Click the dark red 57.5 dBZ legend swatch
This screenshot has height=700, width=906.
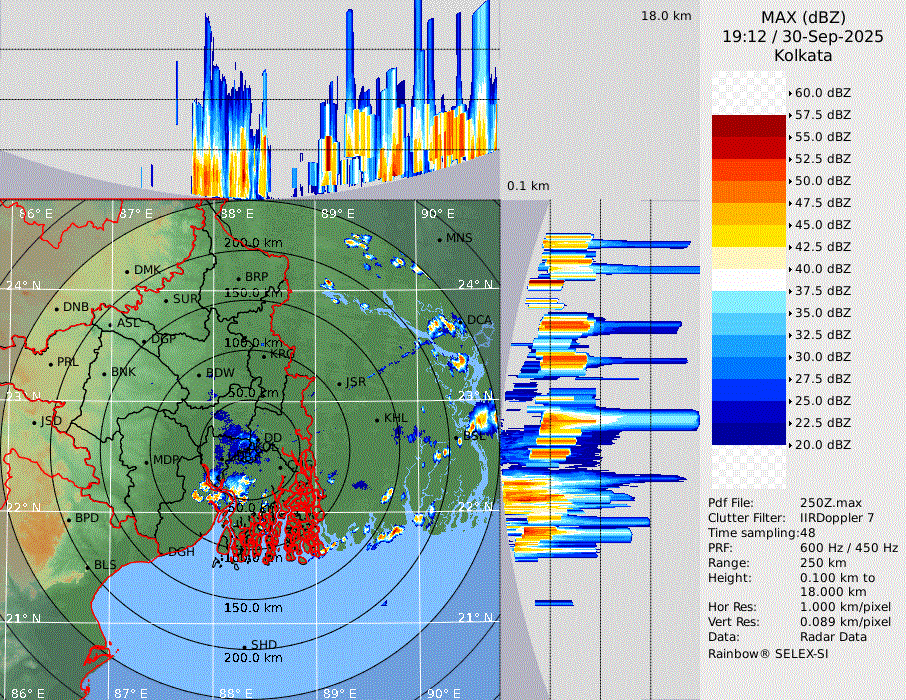(749, 126)
